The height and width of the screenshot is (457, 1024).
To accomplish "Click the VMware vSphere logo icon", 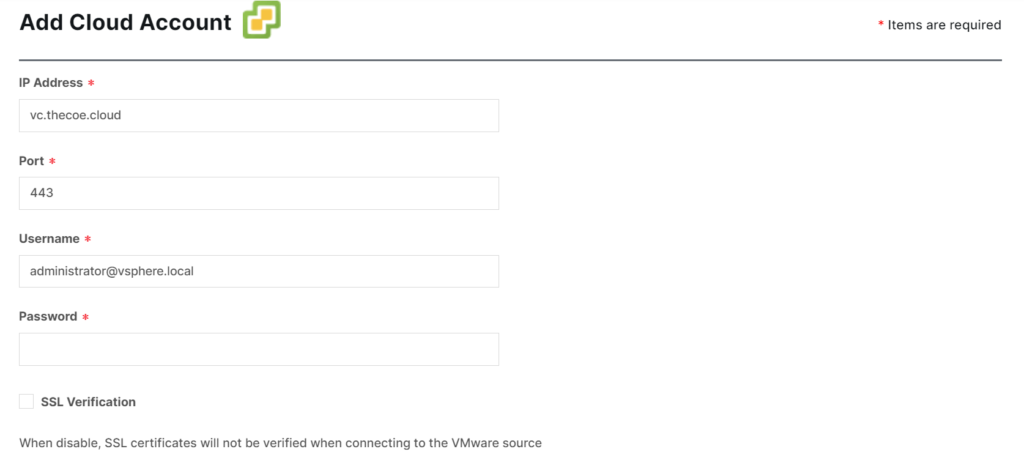I will 262,20.
